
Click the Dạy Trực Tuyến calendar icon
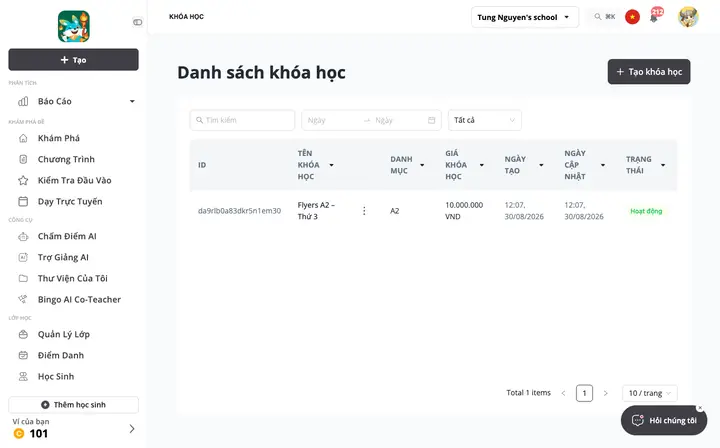tap(23, 202)
